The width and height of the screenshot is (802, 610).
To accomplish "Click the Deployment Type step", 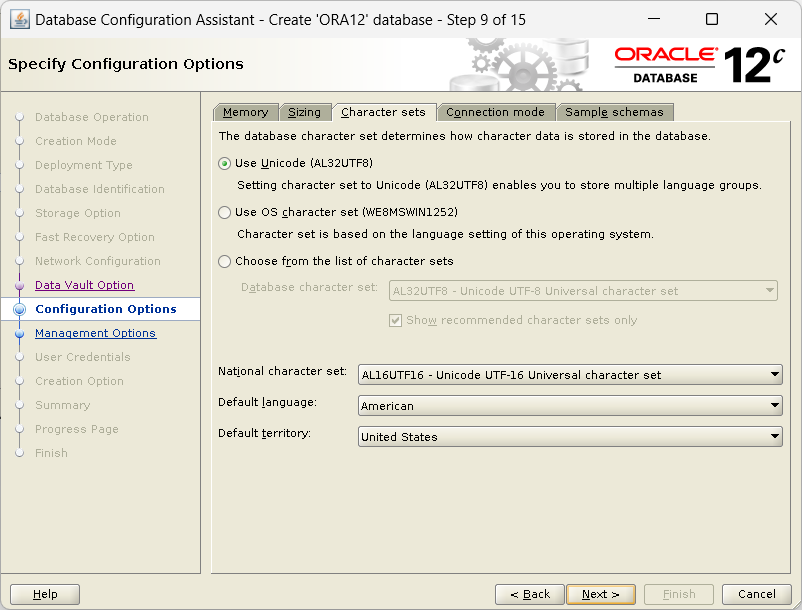I will [84, 165].
